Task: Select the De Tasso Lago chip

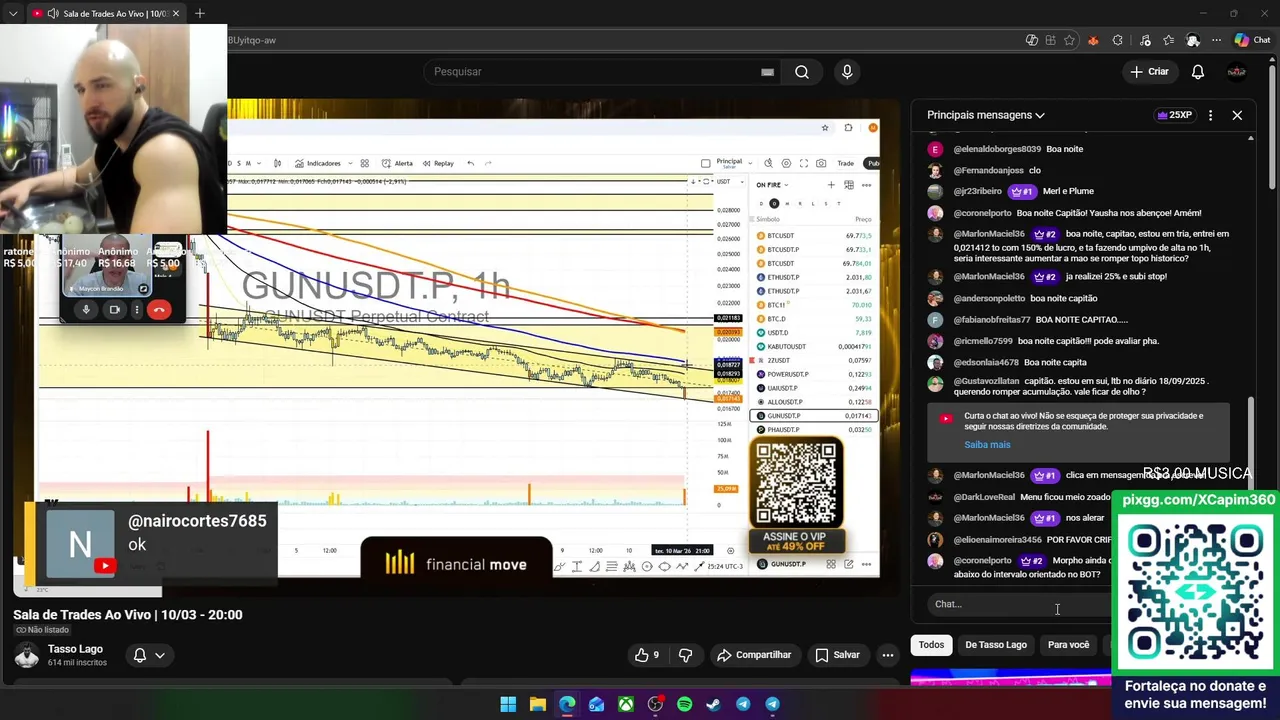Action: tap(996, 645)
